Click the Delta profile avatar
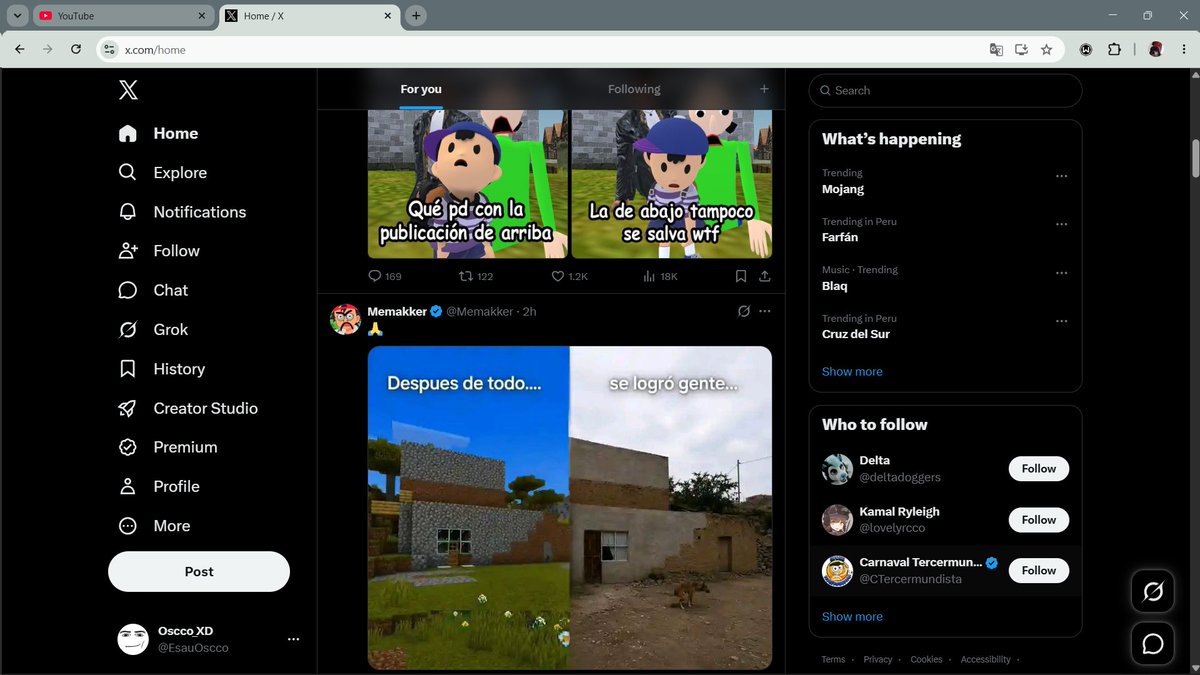Image resolution: width=1200 pixels, height=675 pixels. (x=837, y=469)
